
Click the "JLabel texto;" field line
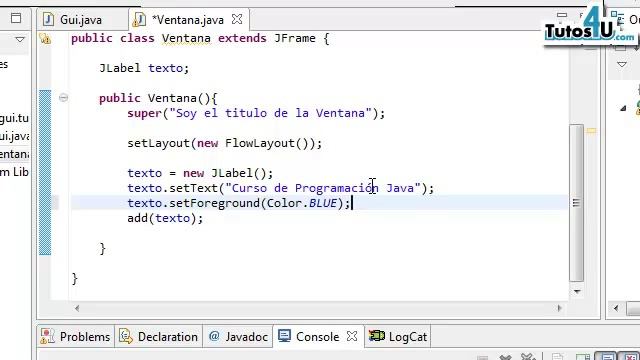pyautogui.click(x=144, y=68)
